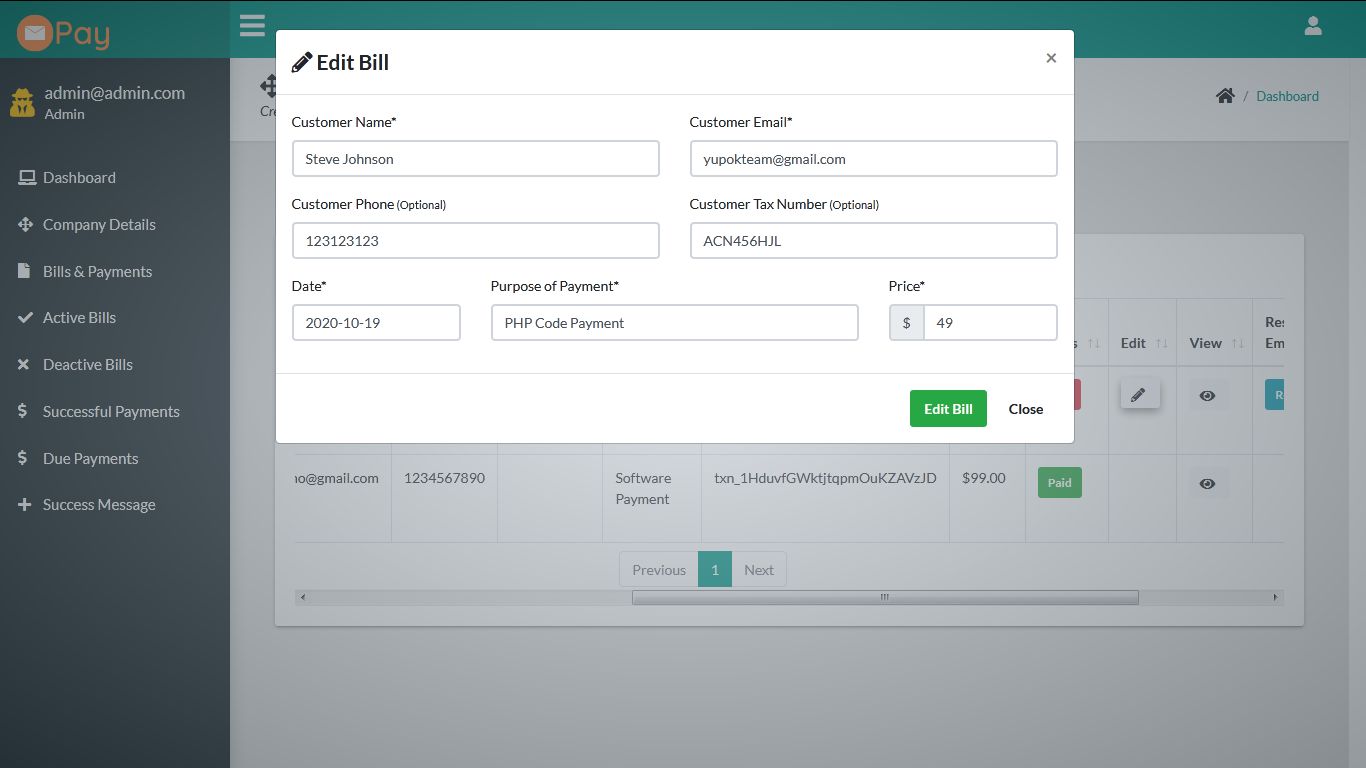Select the Paid status badge
The width and height of the screenshot is (1366, 768).
coord(1059,482)
